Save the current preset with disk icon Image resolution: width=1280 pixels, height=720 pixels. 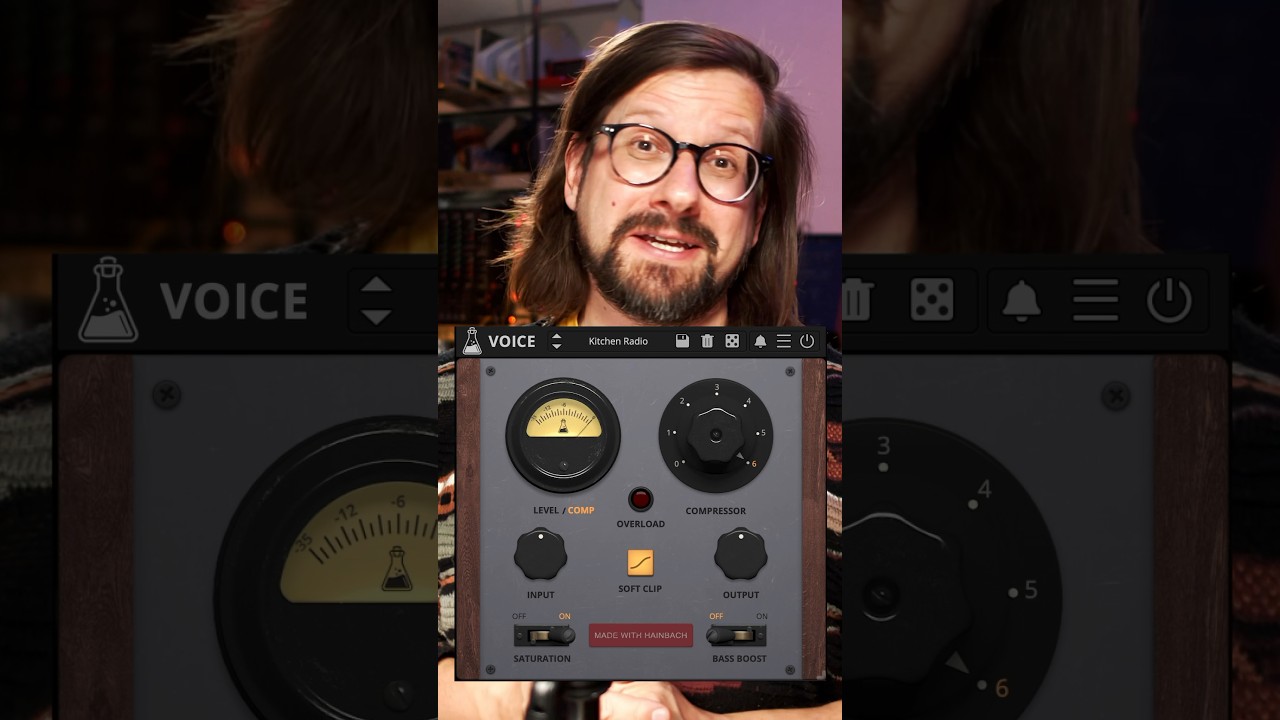[682, 341]
